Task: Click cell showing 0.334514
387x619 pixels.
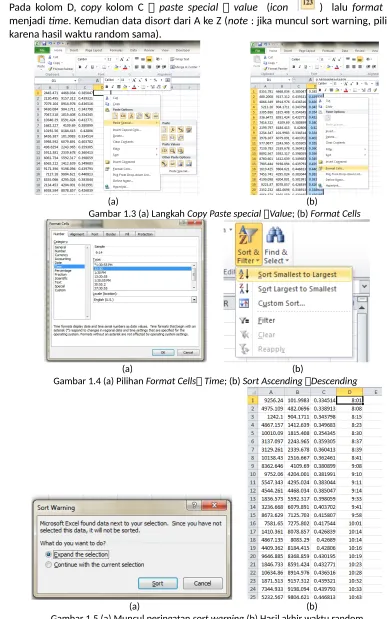Action: tap(323, 400)
